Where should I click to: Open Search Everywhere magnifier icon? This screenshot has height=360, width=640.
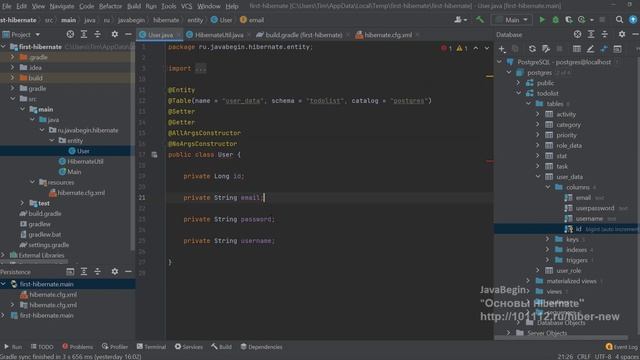(x=619, y=20)
